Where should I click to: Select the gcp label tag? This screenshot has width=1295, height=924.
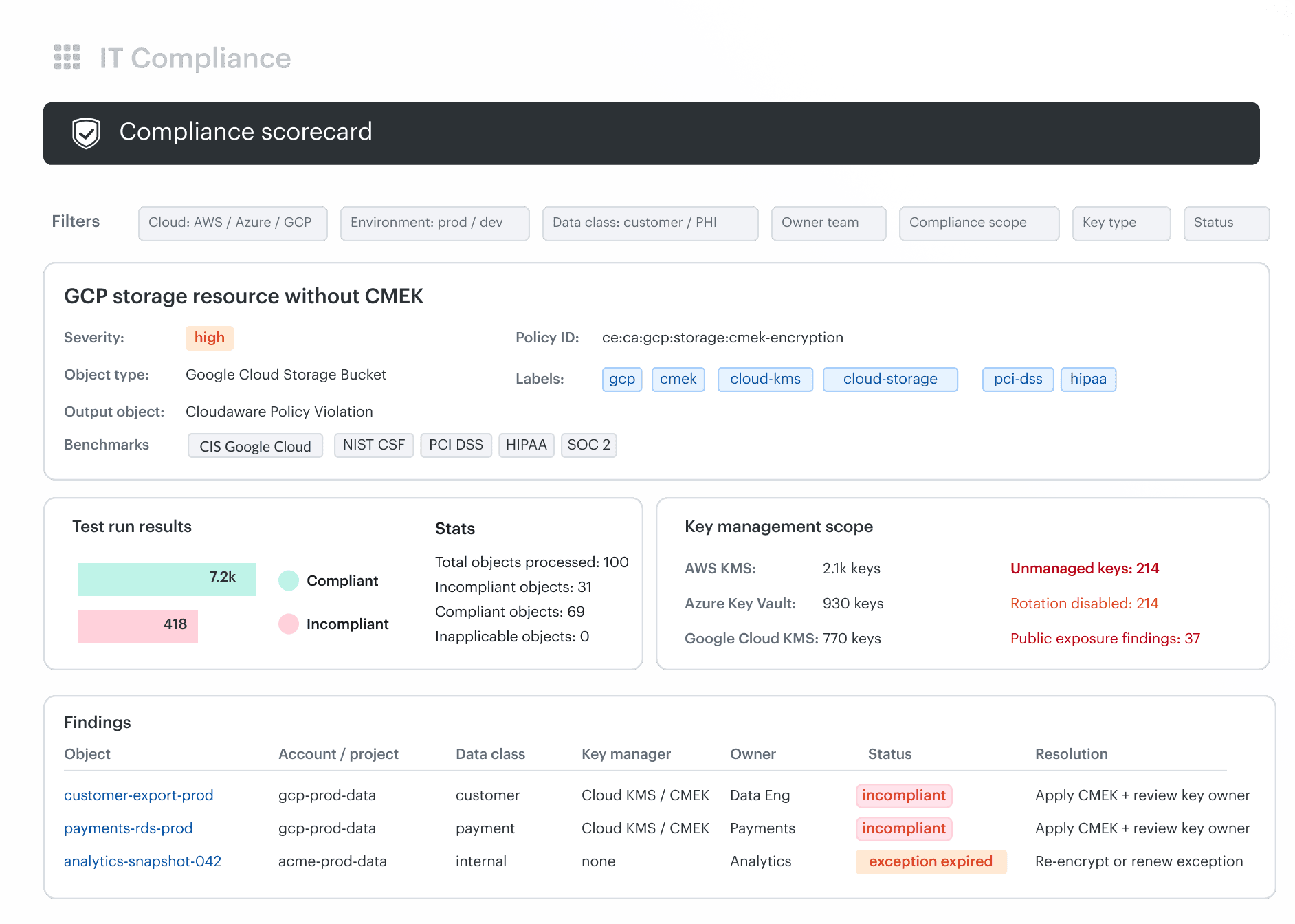pyautogui.click(x=622, y=379)
